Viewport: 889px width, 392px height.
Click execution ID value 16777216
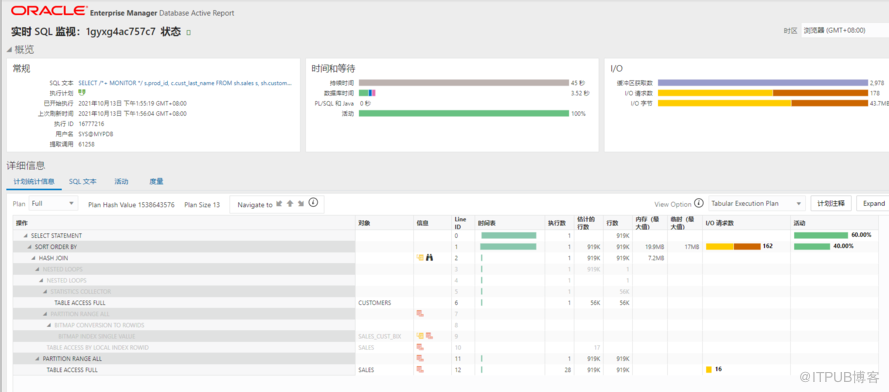[x=91, y=124]
